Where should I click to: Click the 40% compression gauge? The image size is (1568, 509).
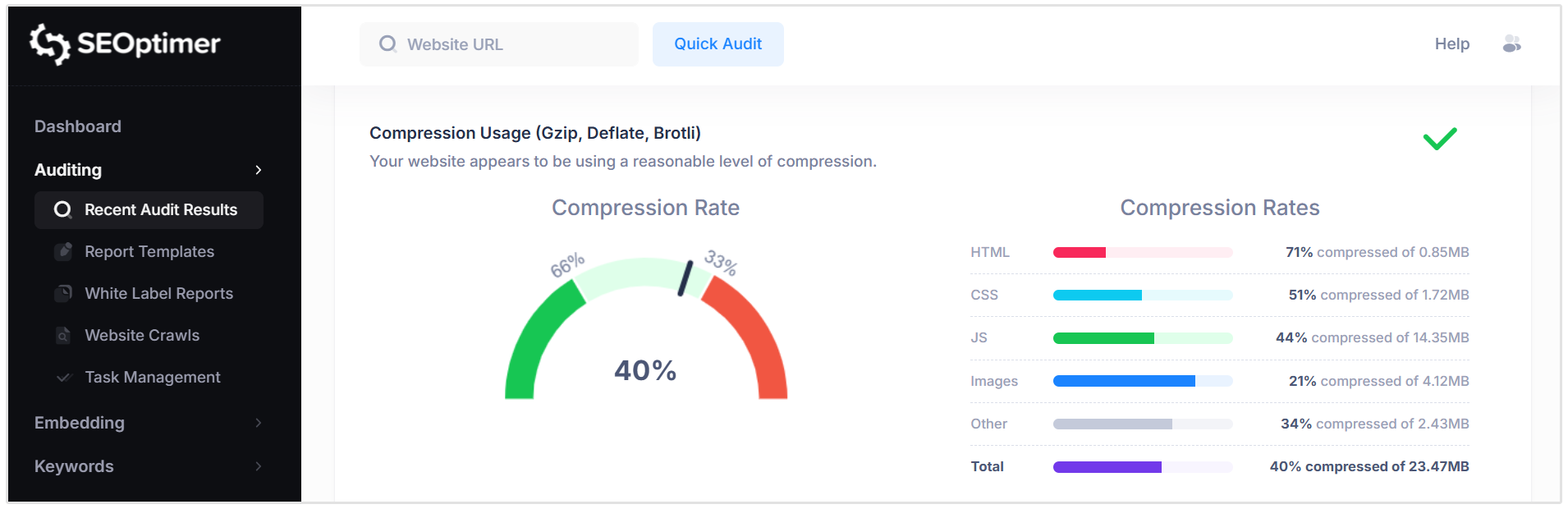(x=645, y=371)
